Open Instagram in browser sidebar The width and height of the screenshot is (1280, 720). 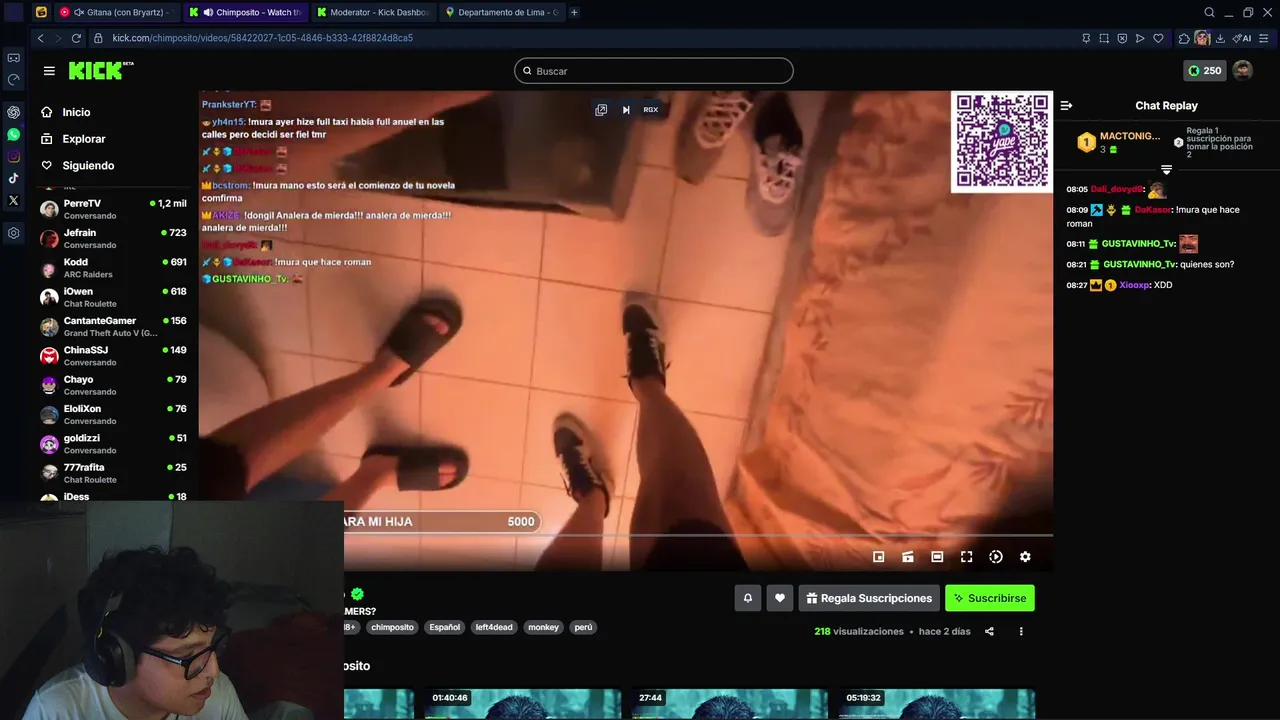(x=13, y=156)
